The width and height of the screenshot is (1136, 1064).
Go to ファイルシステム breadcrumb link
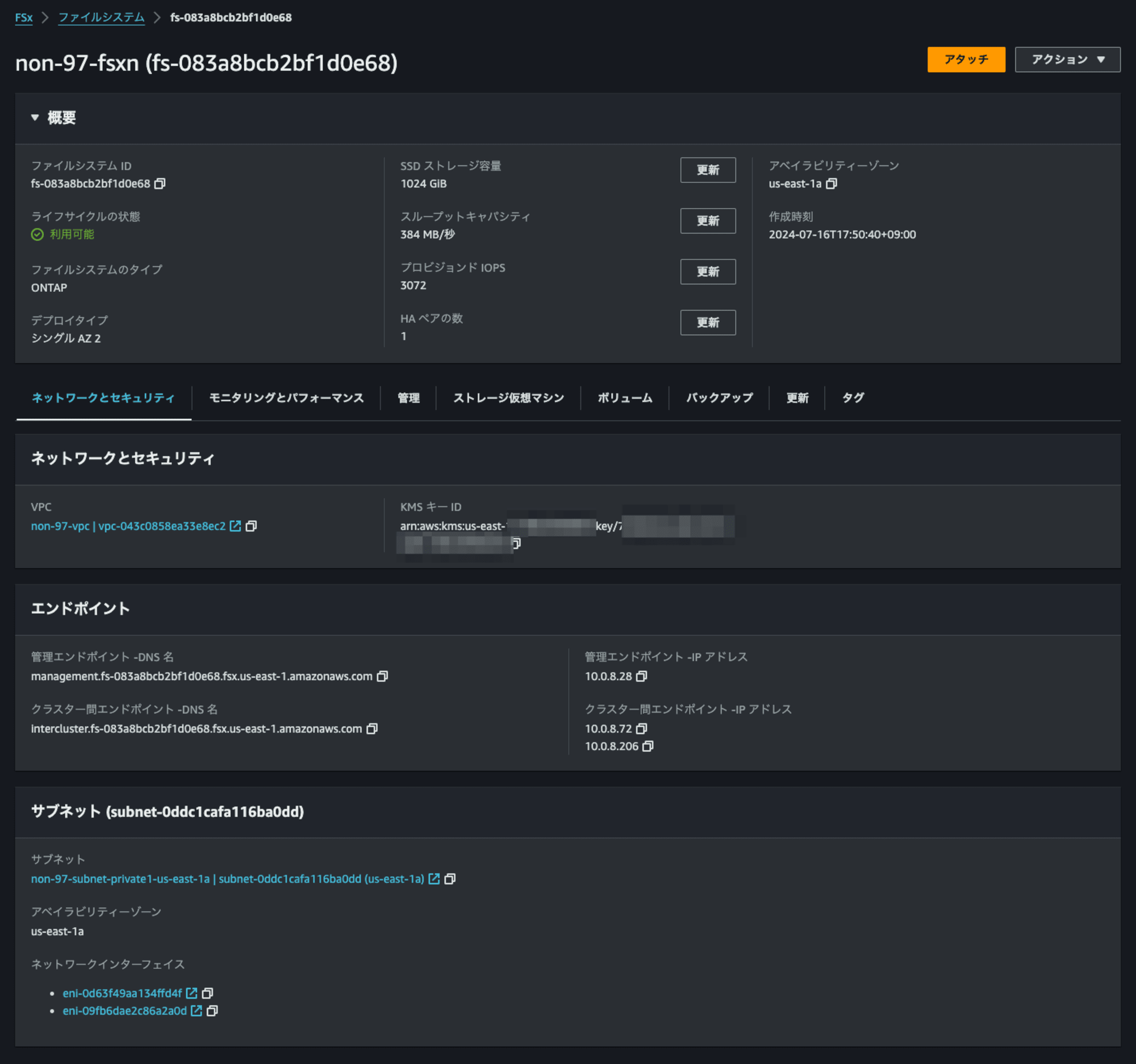pyautogui.click(x=101, y=18)
